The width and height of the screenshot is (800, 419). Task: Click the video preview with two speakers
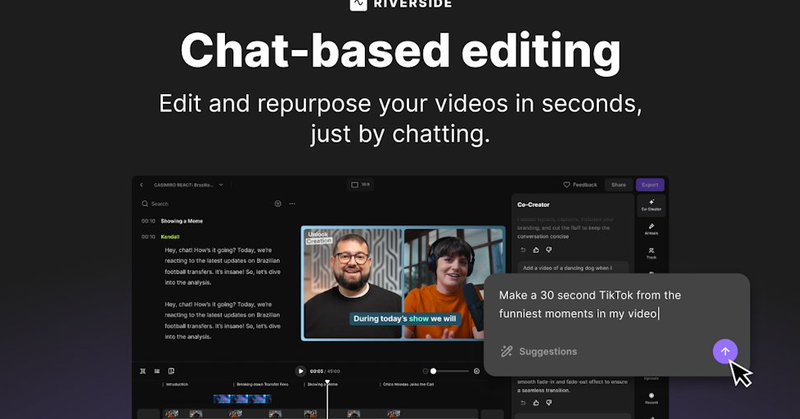point(403,283)
